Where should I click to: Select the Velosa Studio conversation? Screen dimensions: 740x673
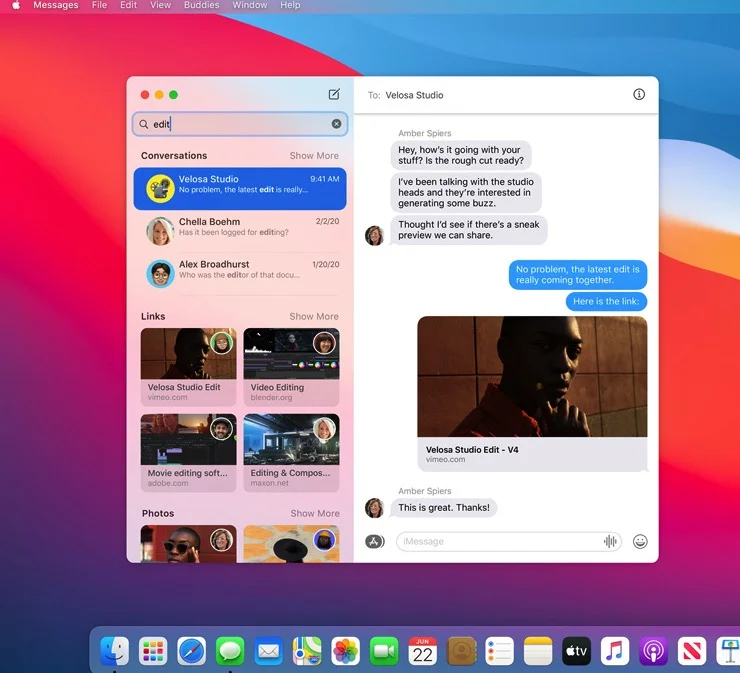pos(240,189)
